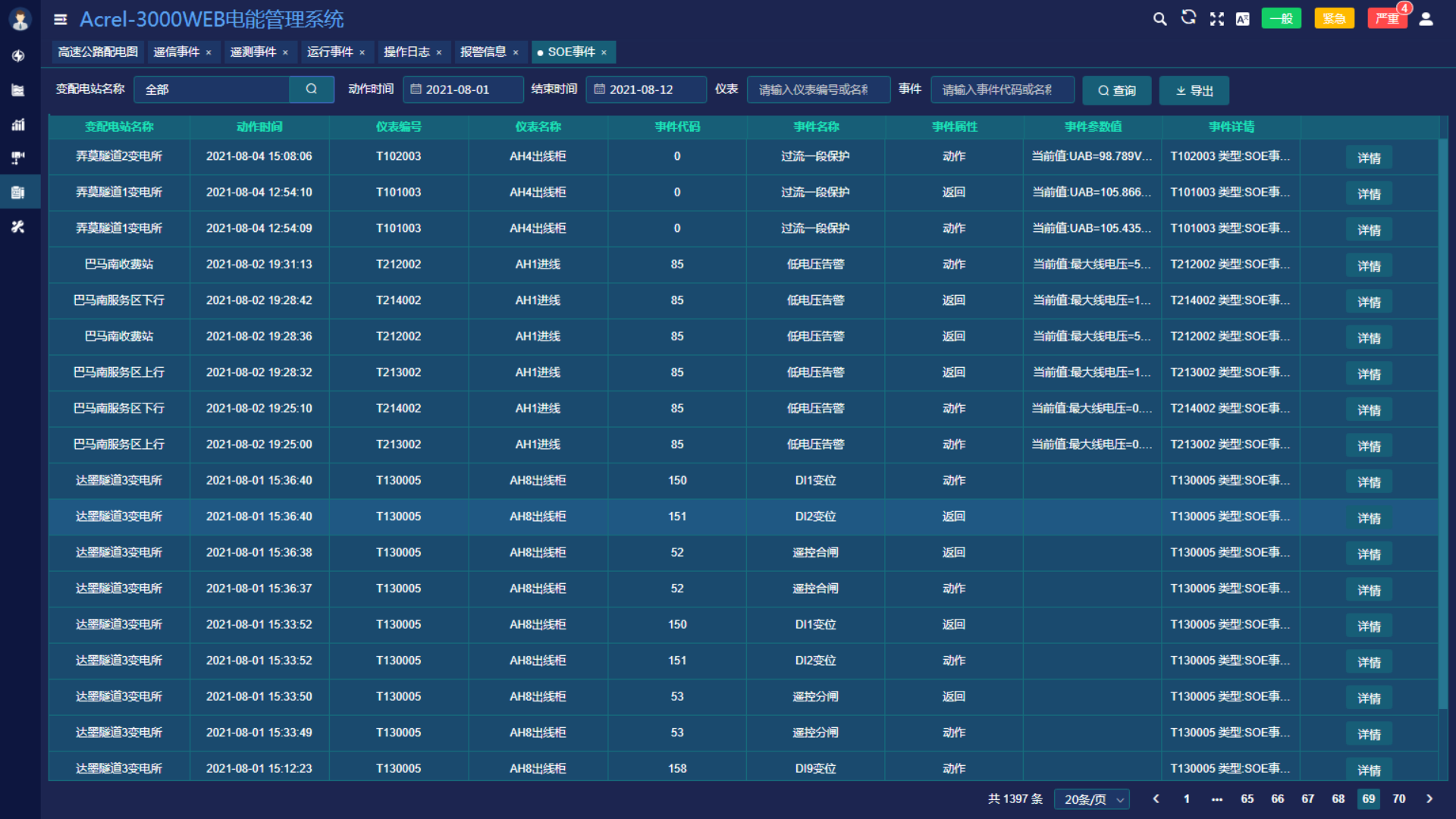Open the tools wrench sidebar icon

(x=18, y=227)
